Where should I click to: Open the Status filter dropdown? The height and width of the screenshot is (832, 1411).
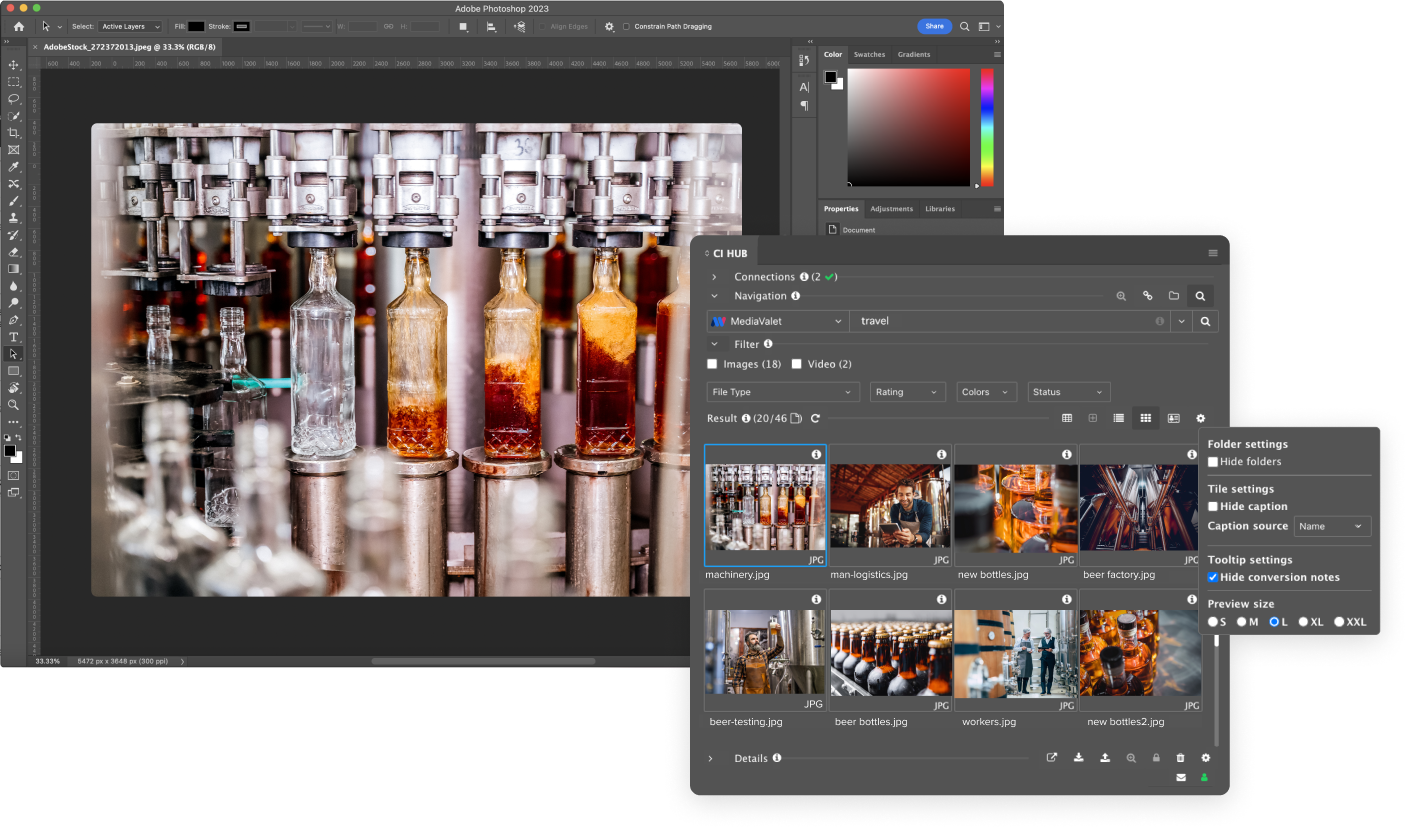click(x=1069, y=392)
